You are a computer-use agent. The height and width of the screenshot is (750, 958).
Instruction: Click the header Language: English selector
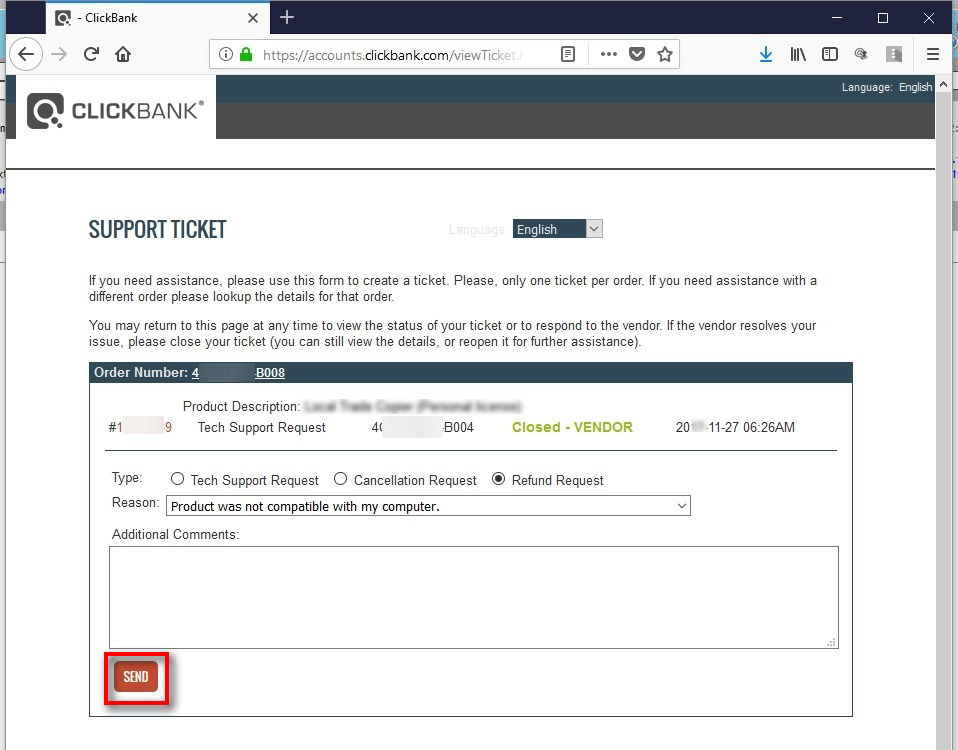tap(887, 87)
